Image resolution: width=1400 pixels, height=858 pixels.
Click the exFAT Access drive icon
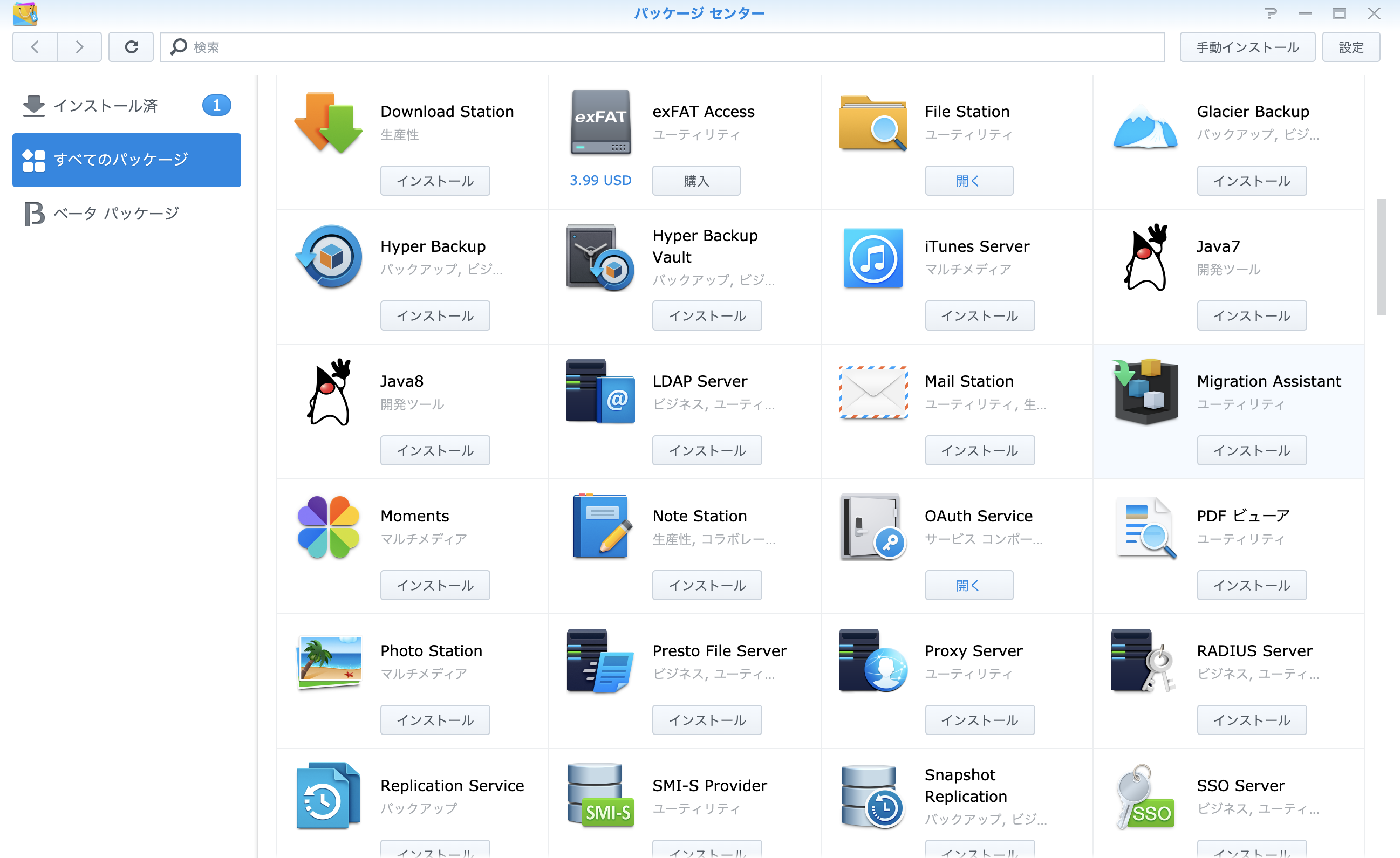600,122
